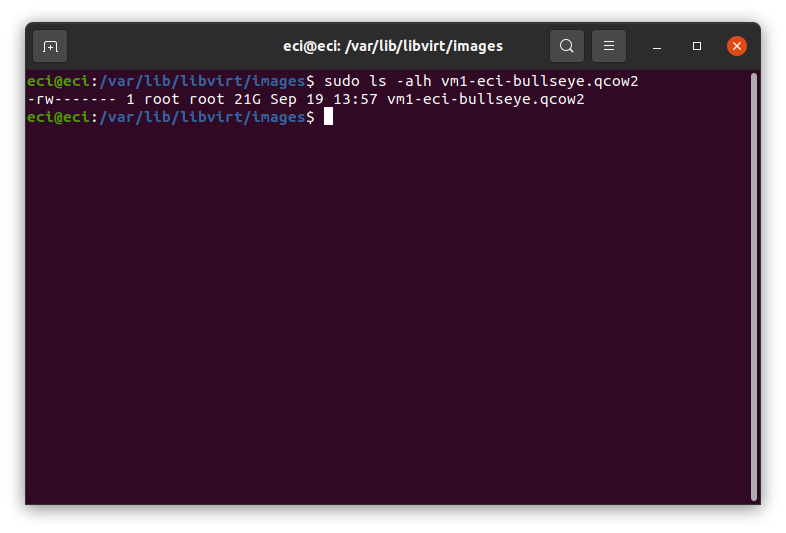Maximize the terminal window
This screenshot has height=533, width=786.
tap(697, 46)
